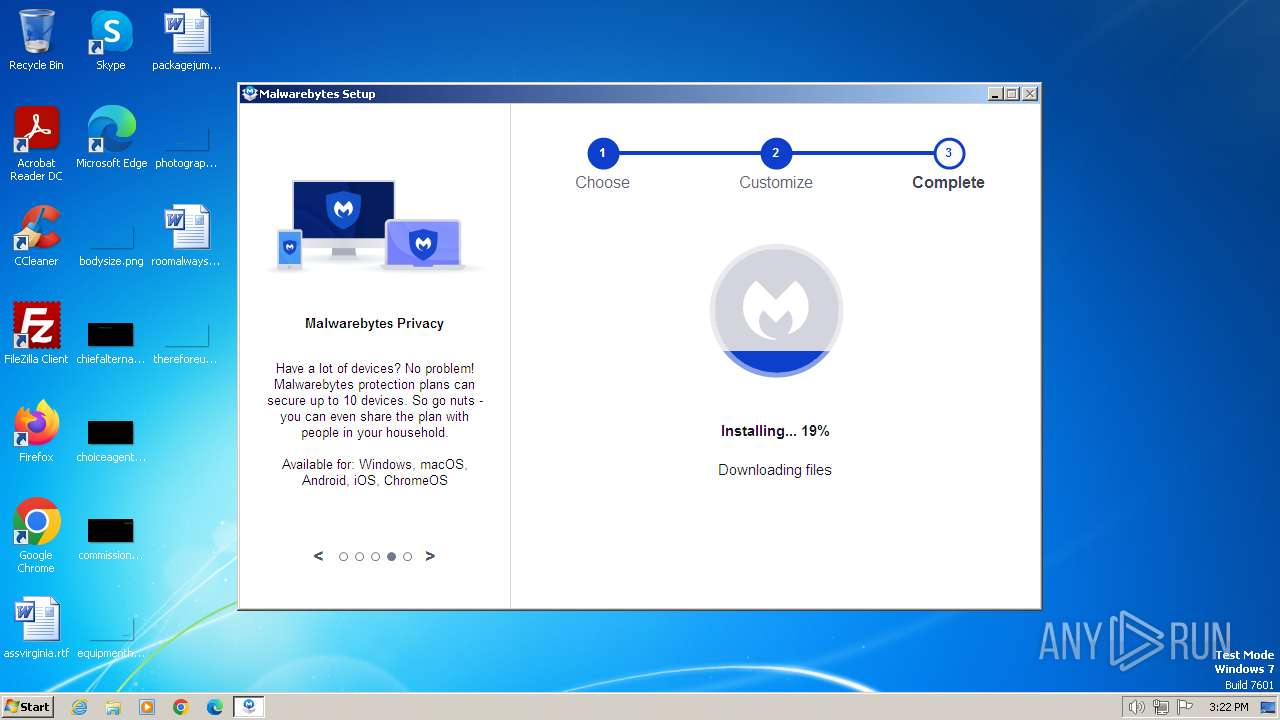
Task: Click the Malwarebytes Privacy heading
Action: [x=374, y=323]
